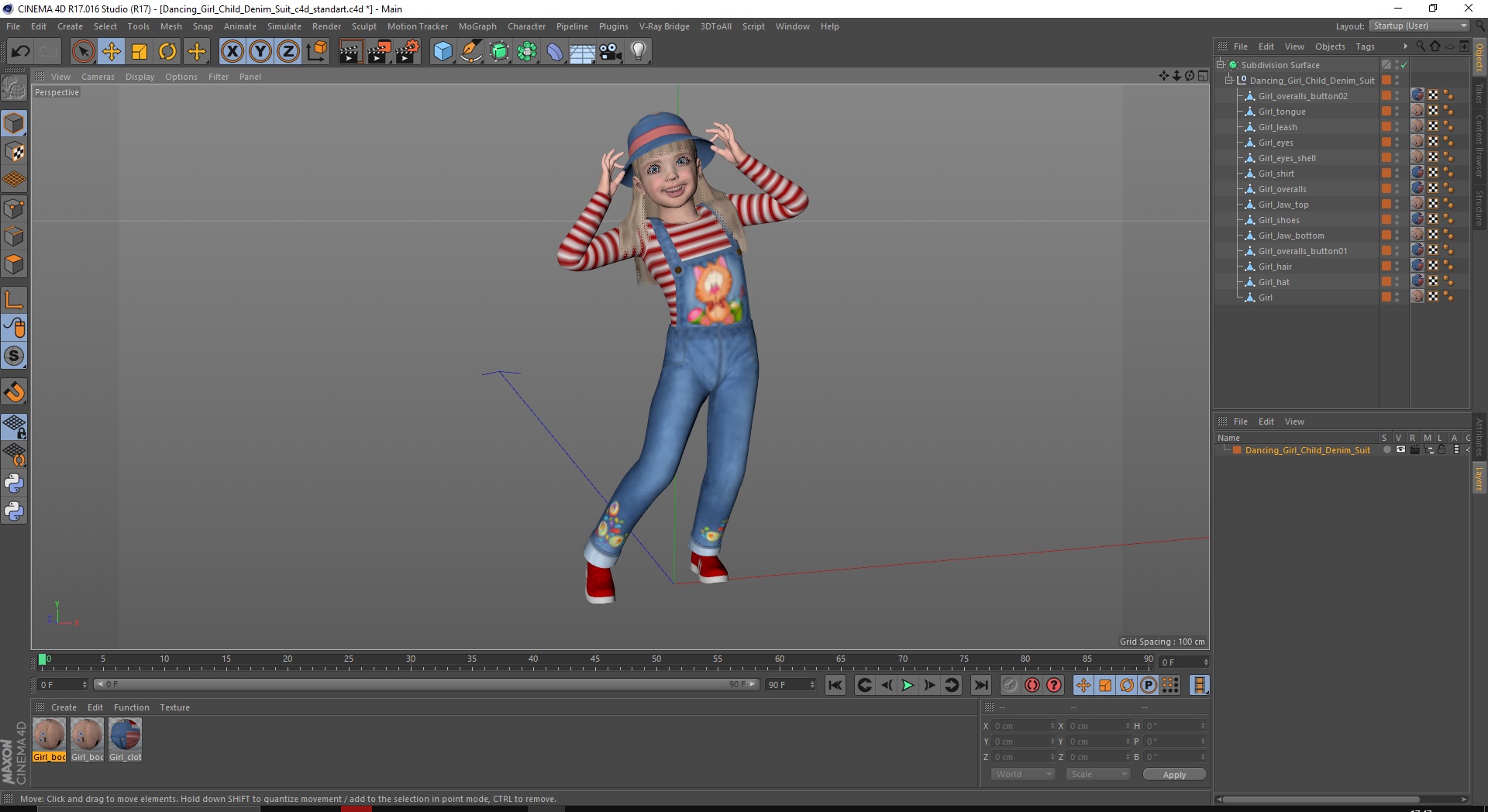
Task: Open the Subdivision Surface generators icon
Action: tap(500, 52)
